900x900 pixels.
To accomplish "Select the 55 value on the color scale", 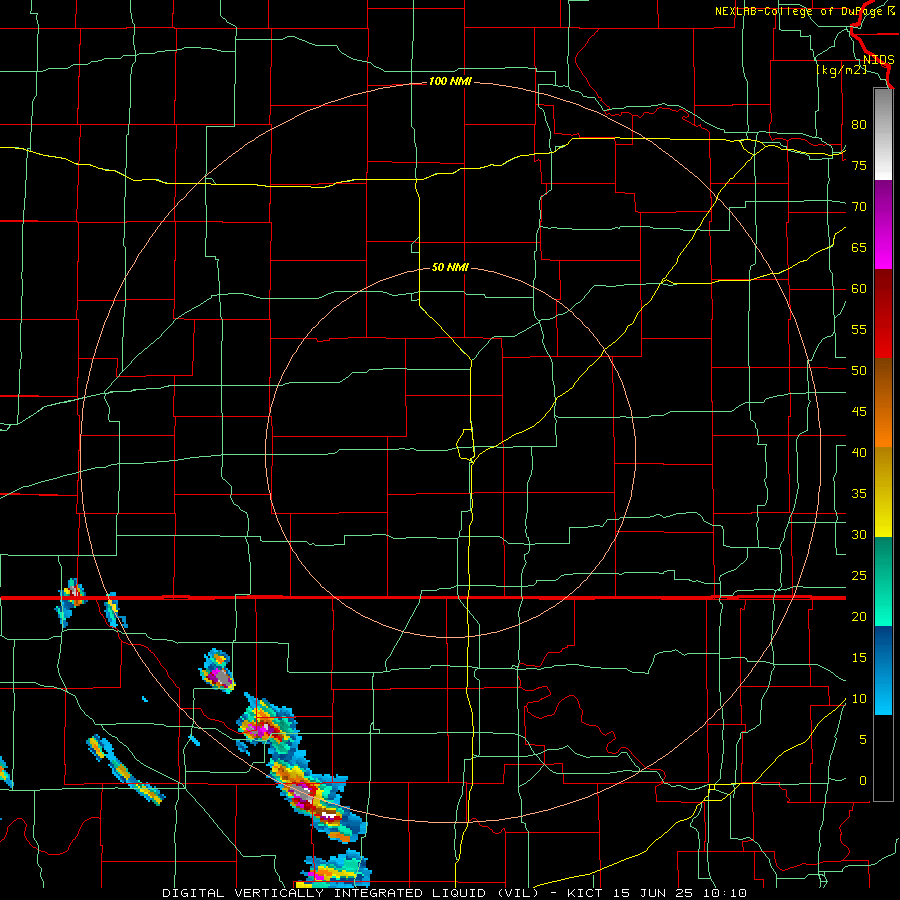I will tap(859, 329).
